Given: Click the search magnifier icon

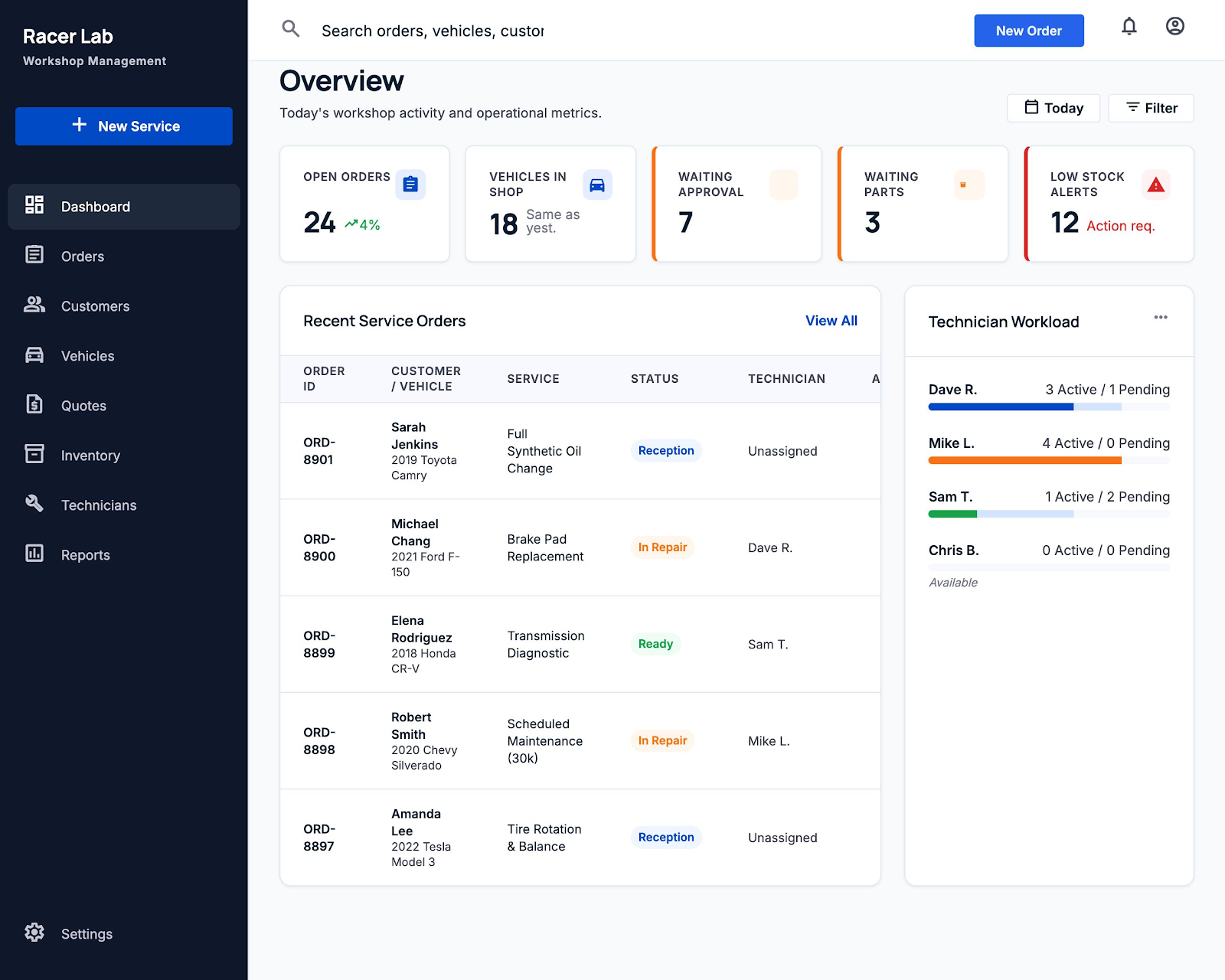Looking at the screenshot, I should click(291, 30).
